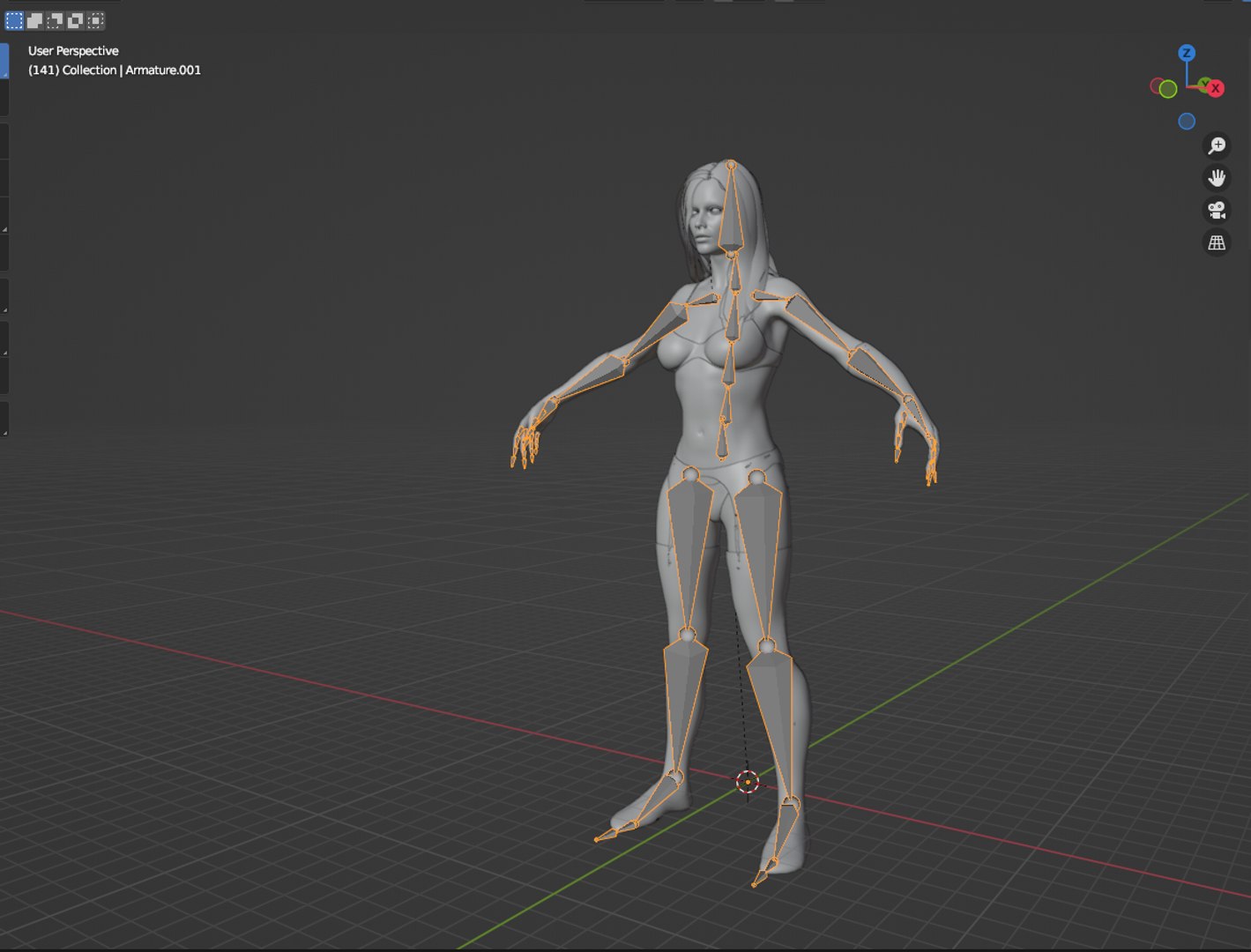This screenshot has height=952, width=1251.
Task: Choose the Extend Selection mode icon
Action: pos(34,19)
